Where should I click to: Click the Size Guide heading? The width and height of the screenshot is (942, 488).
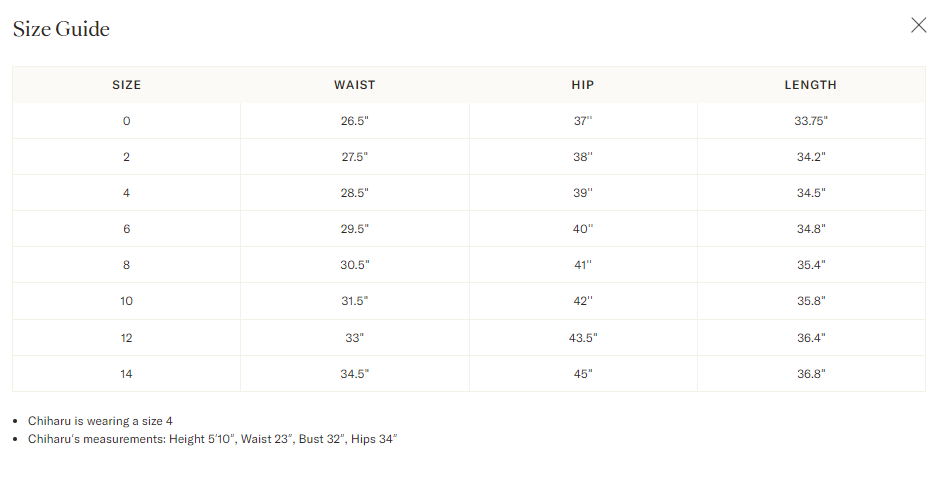[61, 29]
